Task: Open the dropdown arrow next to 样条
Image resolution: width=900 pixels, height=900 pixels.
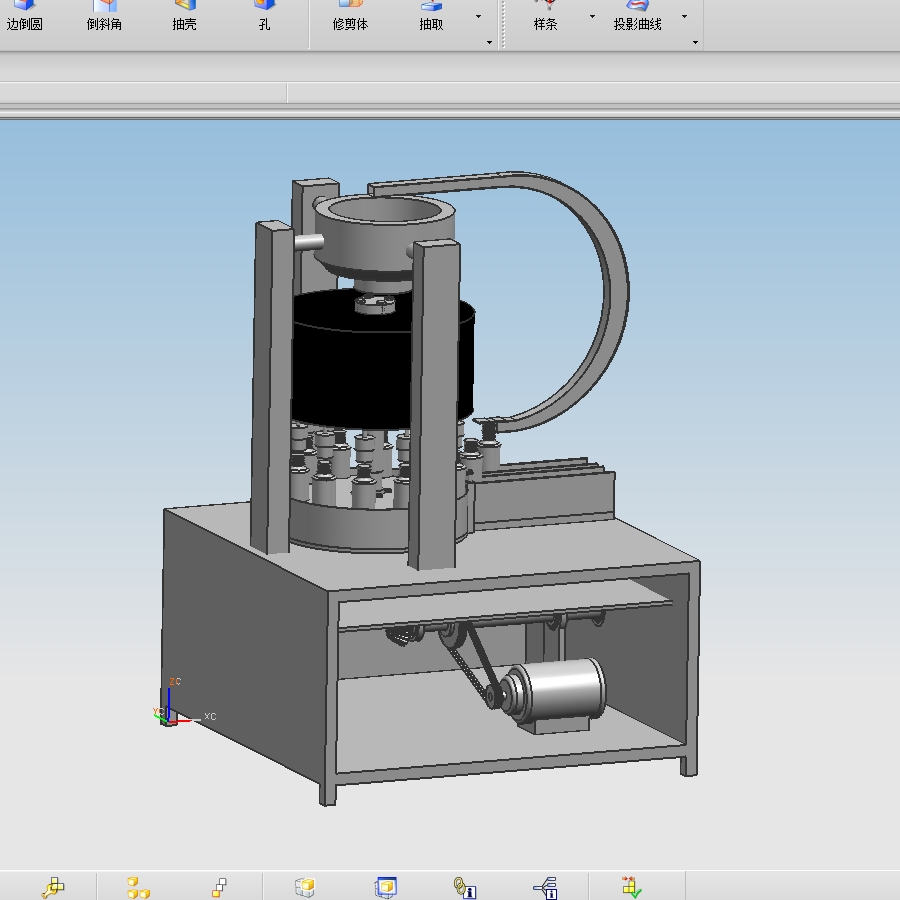Action: pos(592,17)
